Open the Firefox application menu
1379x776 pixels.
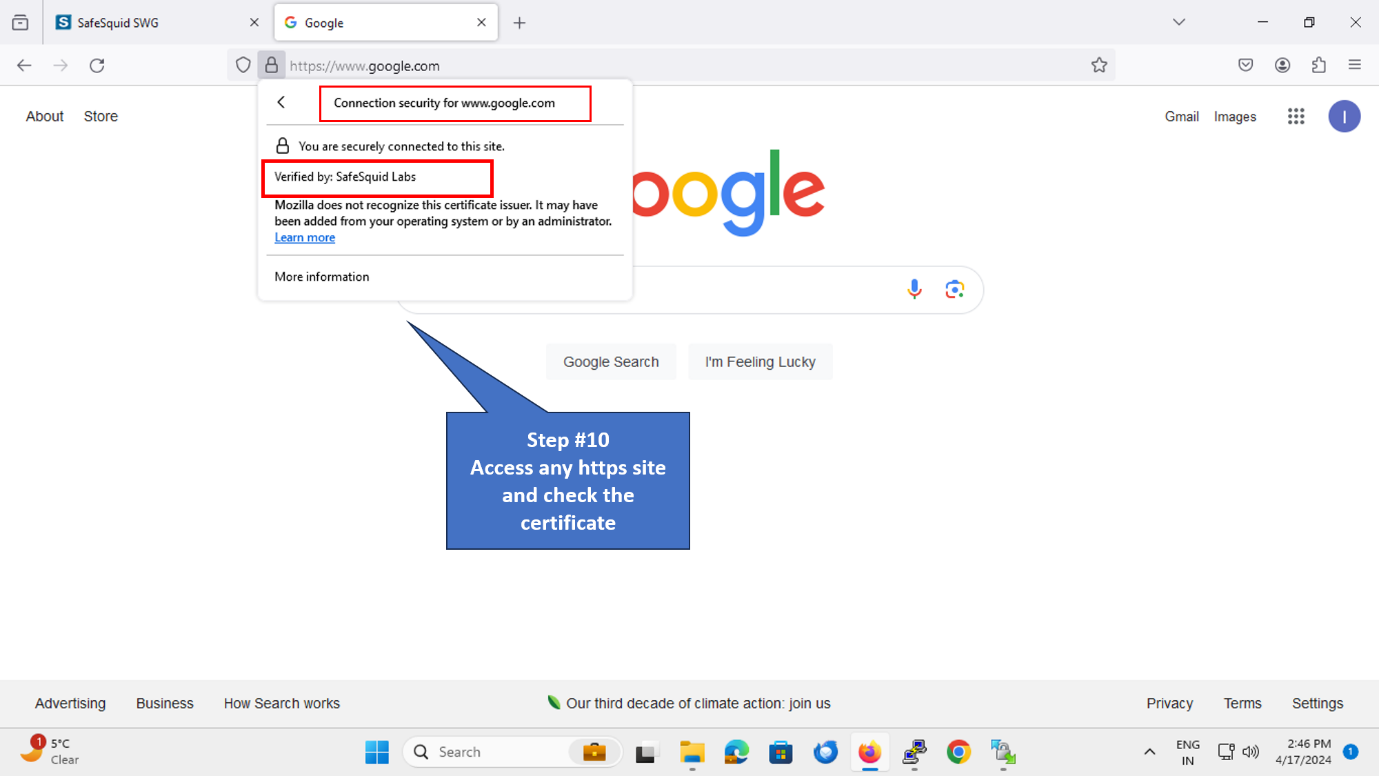click(x=1355, y=65)
